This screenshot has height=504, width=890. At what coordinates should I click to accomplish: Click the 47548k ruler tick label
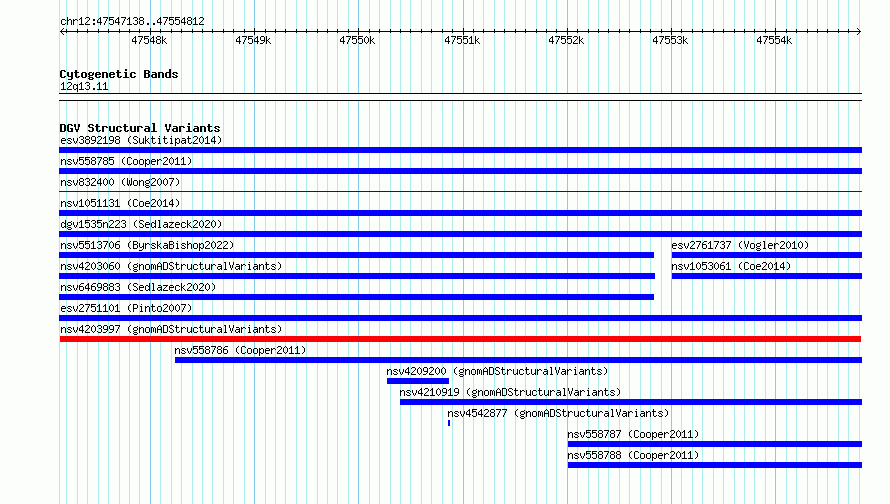(x=149, y=40)
